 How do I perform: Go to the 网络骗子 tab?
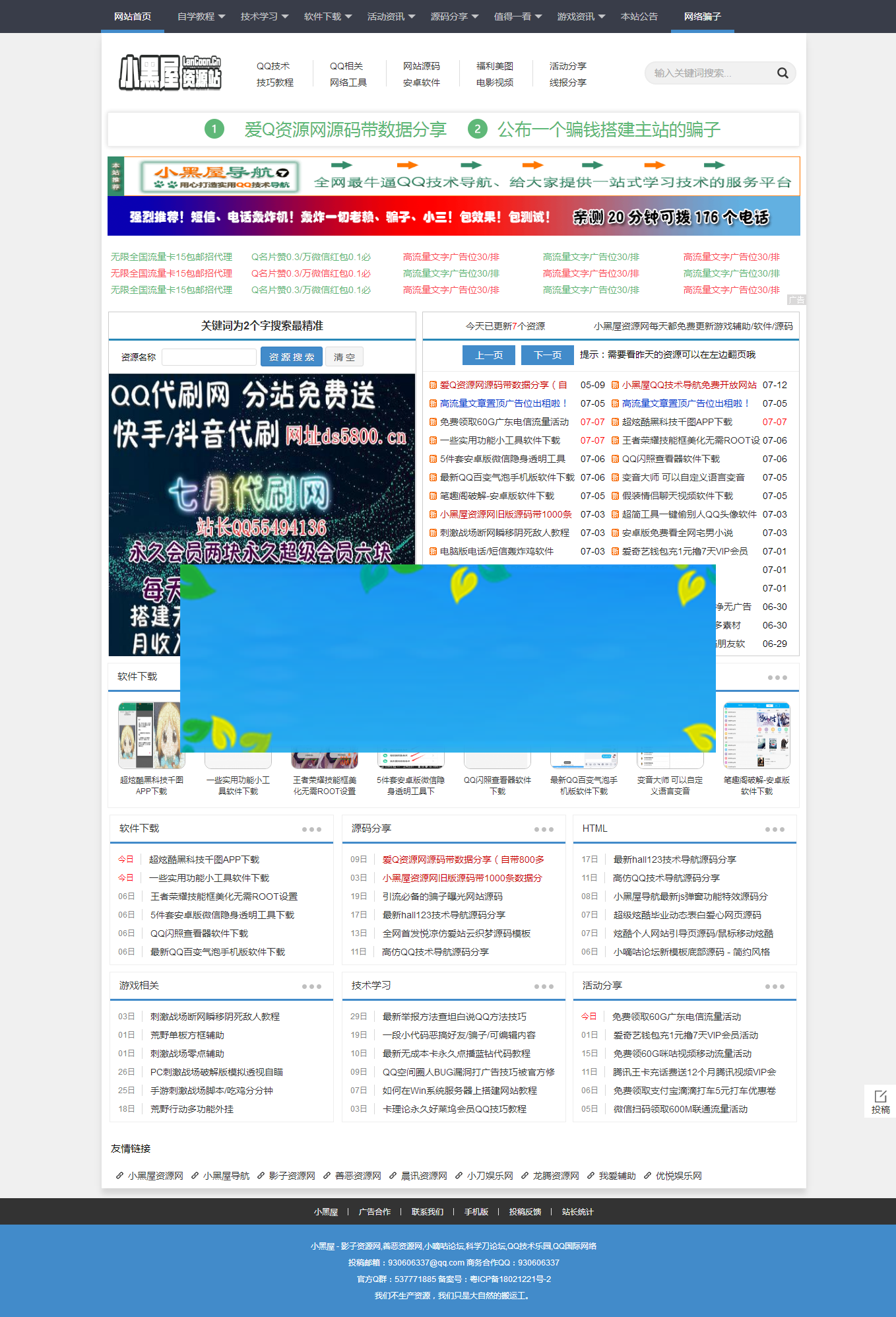pos(702,17)
